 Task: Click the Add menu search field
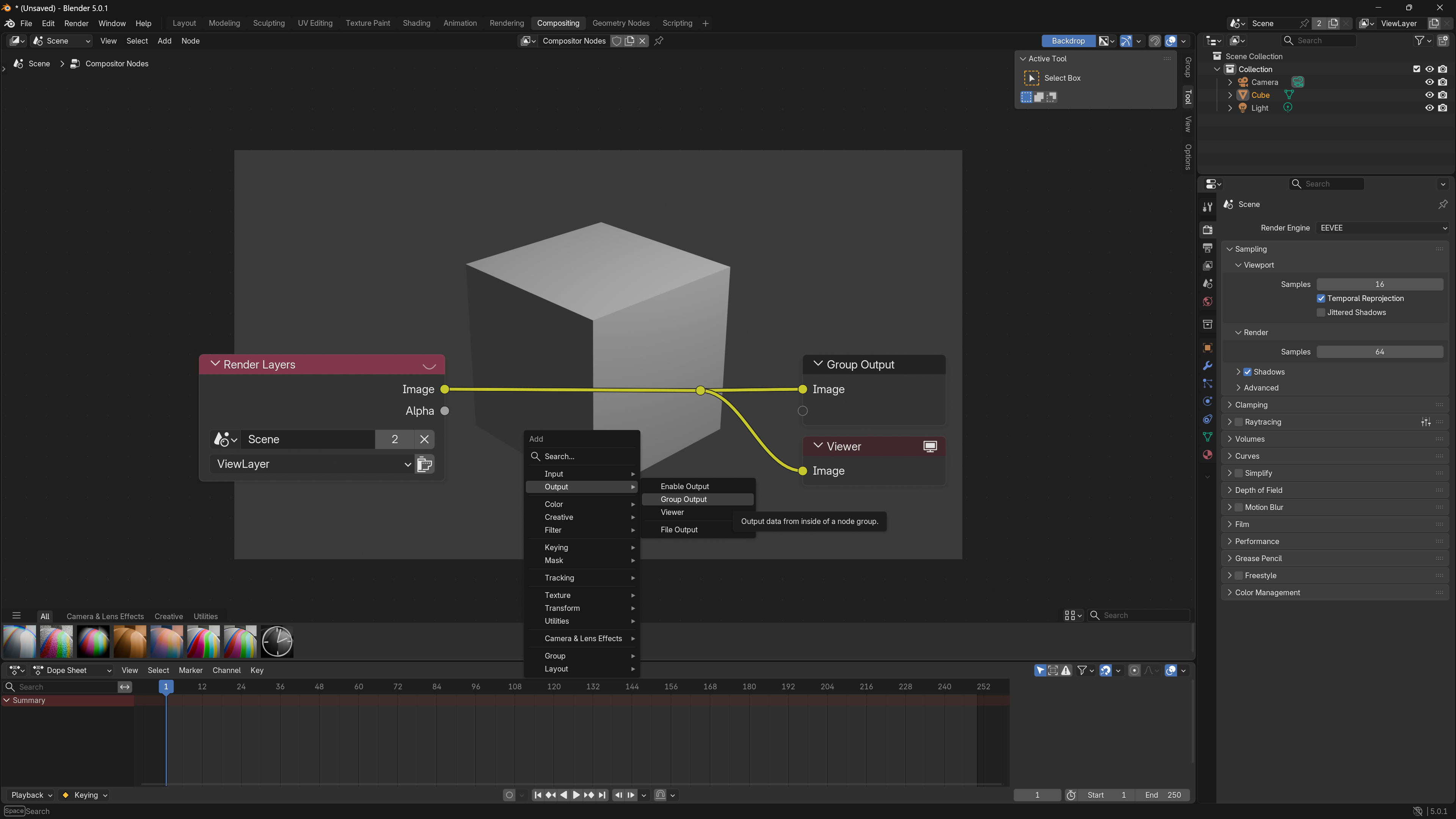[582, 457]
